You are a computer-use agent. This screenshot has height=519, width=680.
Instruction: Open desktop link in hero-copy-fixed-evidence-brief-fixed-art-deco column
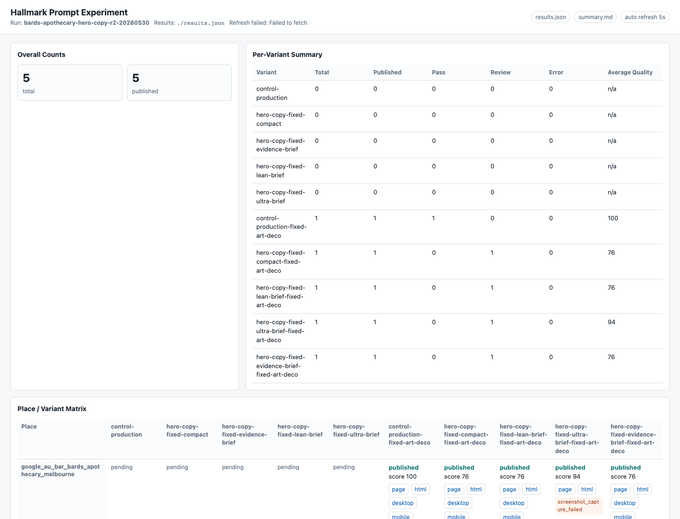coord(624,503)
